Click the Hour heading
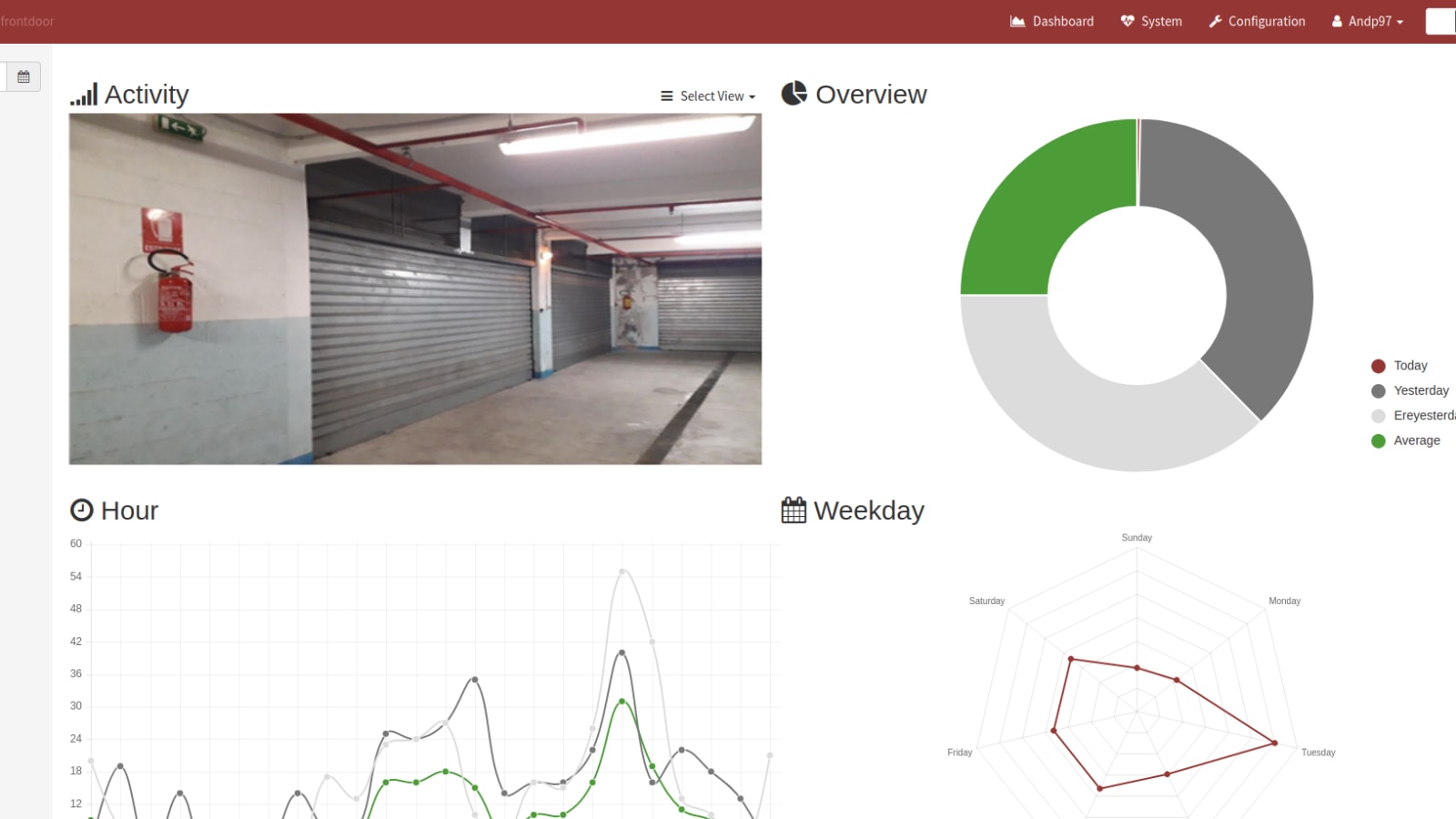 pyautogui.click(x=129, y=511)
